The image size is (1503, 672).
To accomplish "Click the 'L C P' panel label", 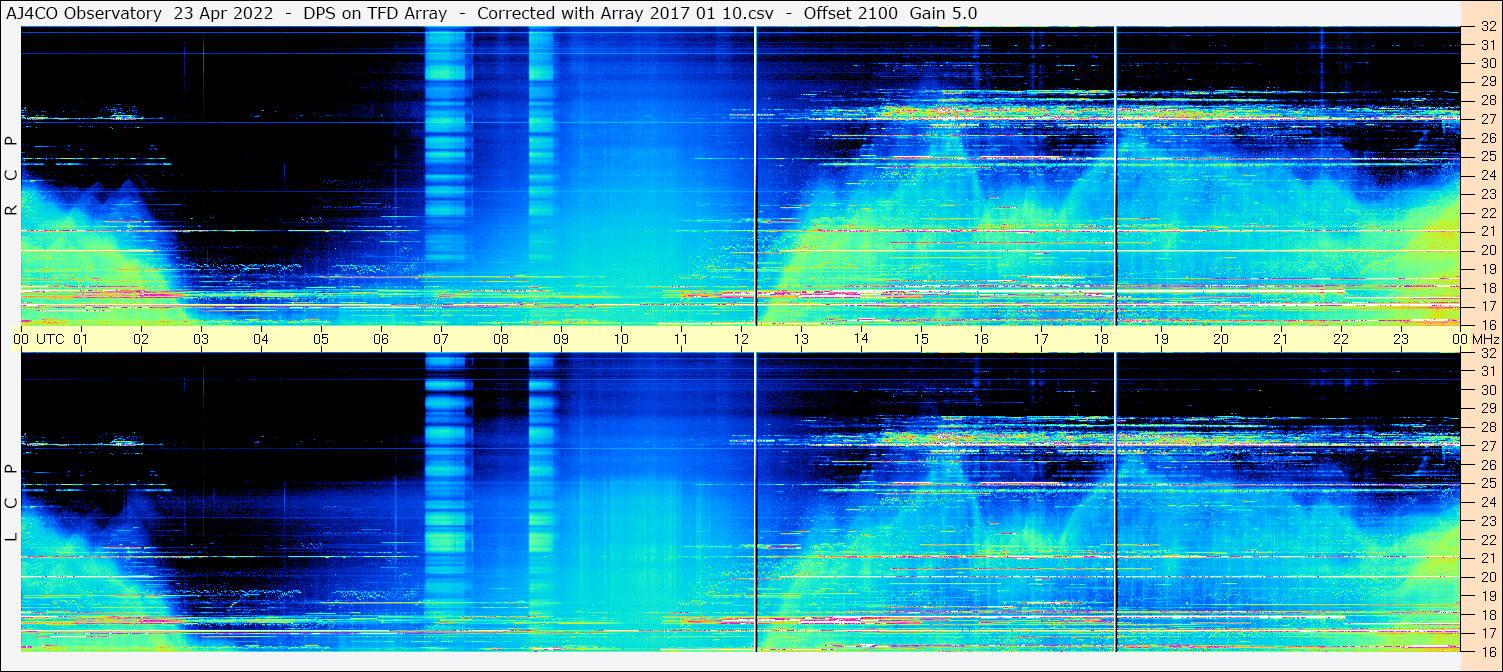I will pos(11,503).
